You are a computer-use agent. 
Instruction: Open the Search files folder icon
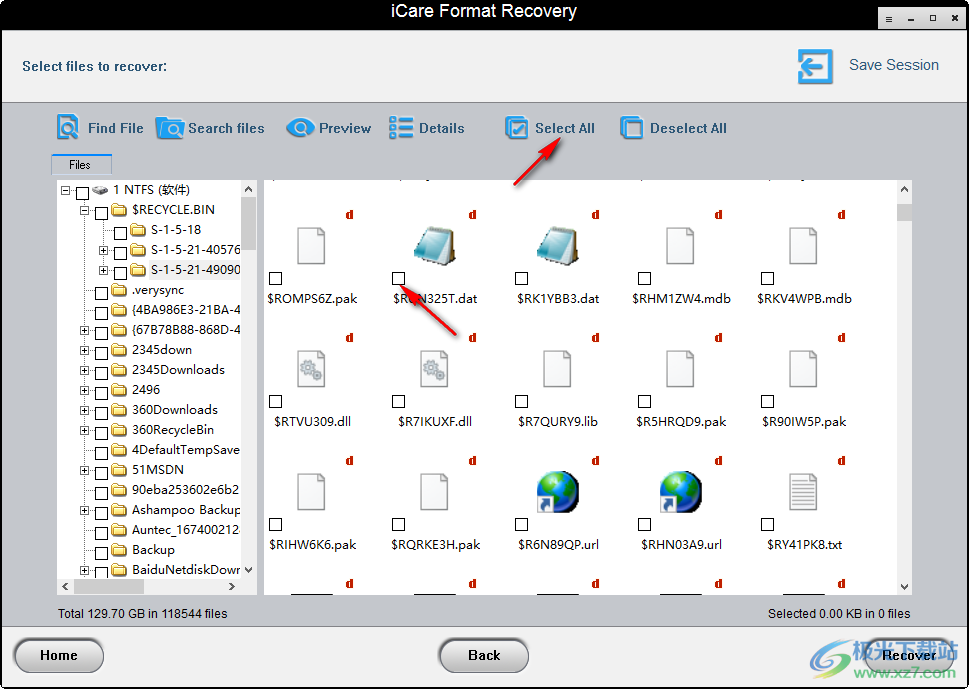[x=169, y=128]
